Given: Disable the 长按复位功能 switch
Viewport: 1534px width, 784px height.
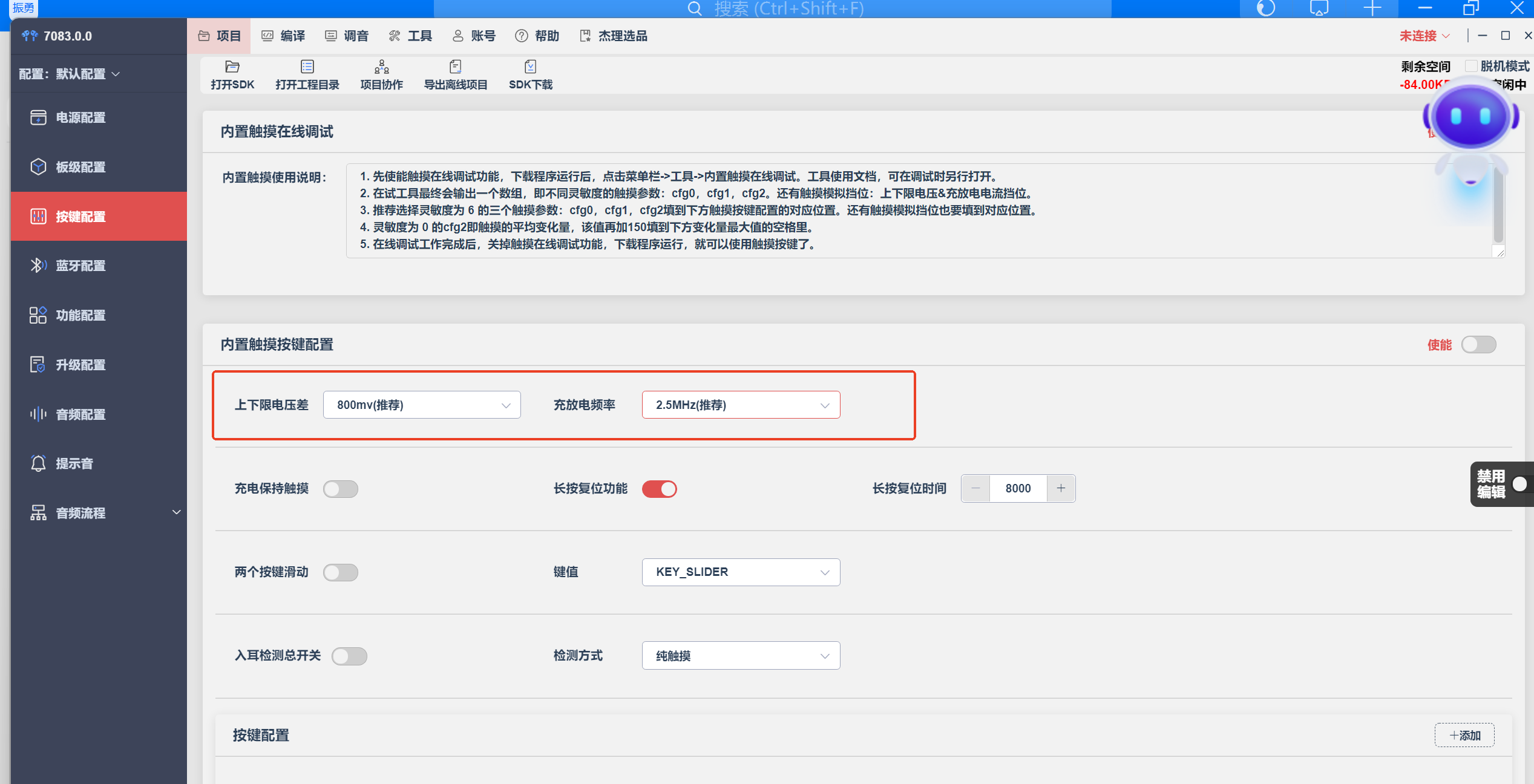Looking at the screenshot, I should click(x=660, y=489).
